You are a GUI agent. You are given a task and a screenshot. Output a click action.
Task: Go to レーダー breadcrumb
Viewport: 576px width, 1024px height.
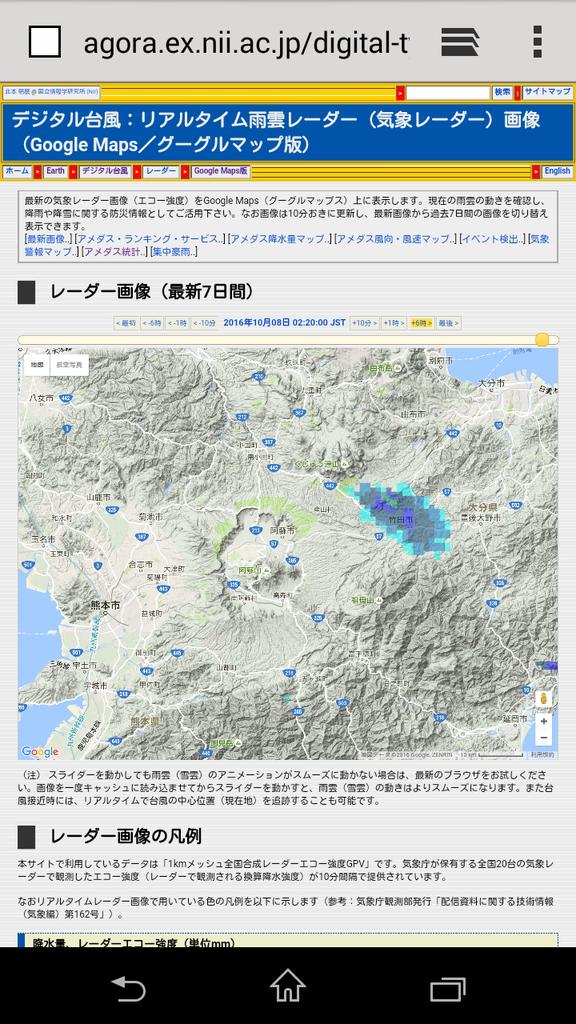pos(161,171)
